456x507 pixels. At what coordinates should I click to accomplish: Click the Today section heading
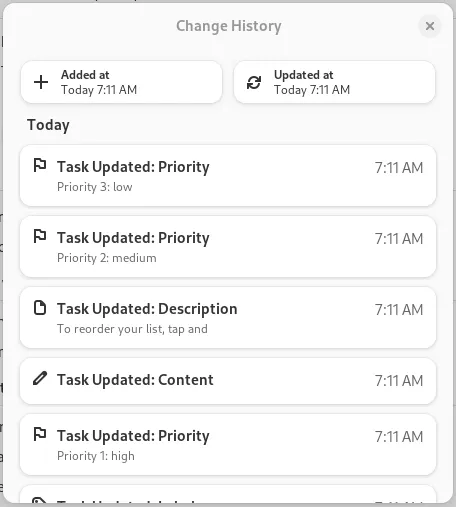48,125
